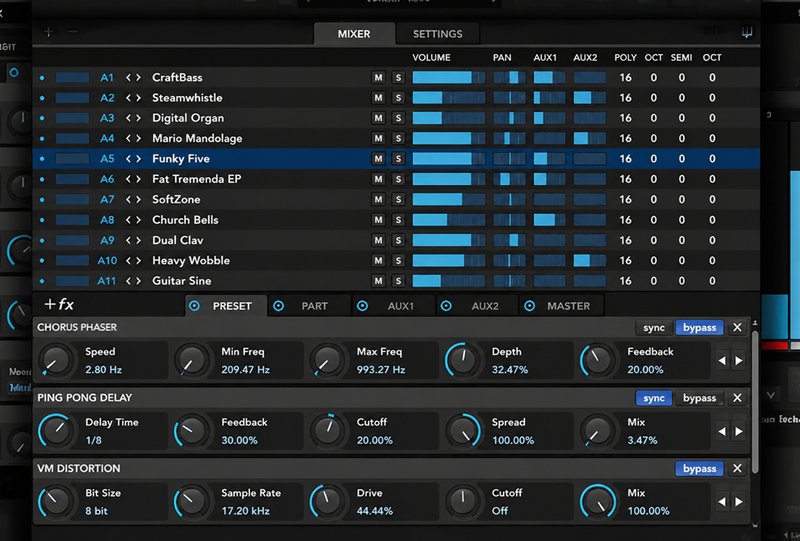Click Fat Tremenda EP pan bar

(x=509, y=179)
